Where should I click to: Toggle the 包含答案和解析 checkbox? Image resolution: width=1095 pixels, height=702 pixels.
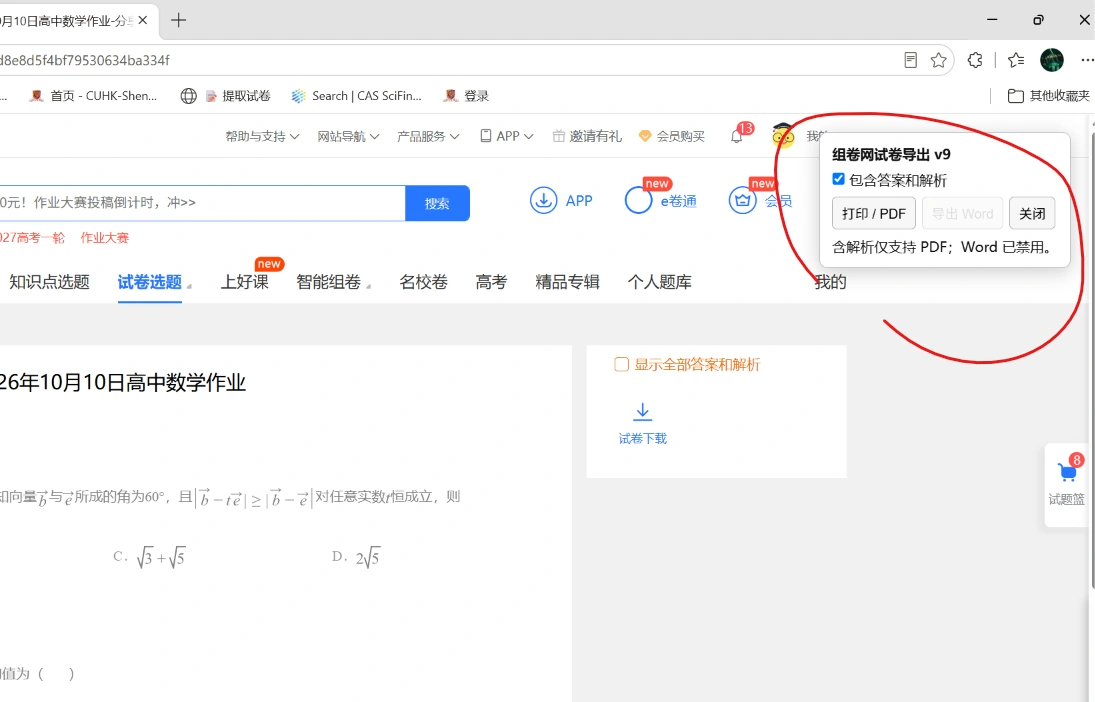click(x=839, y=180)
